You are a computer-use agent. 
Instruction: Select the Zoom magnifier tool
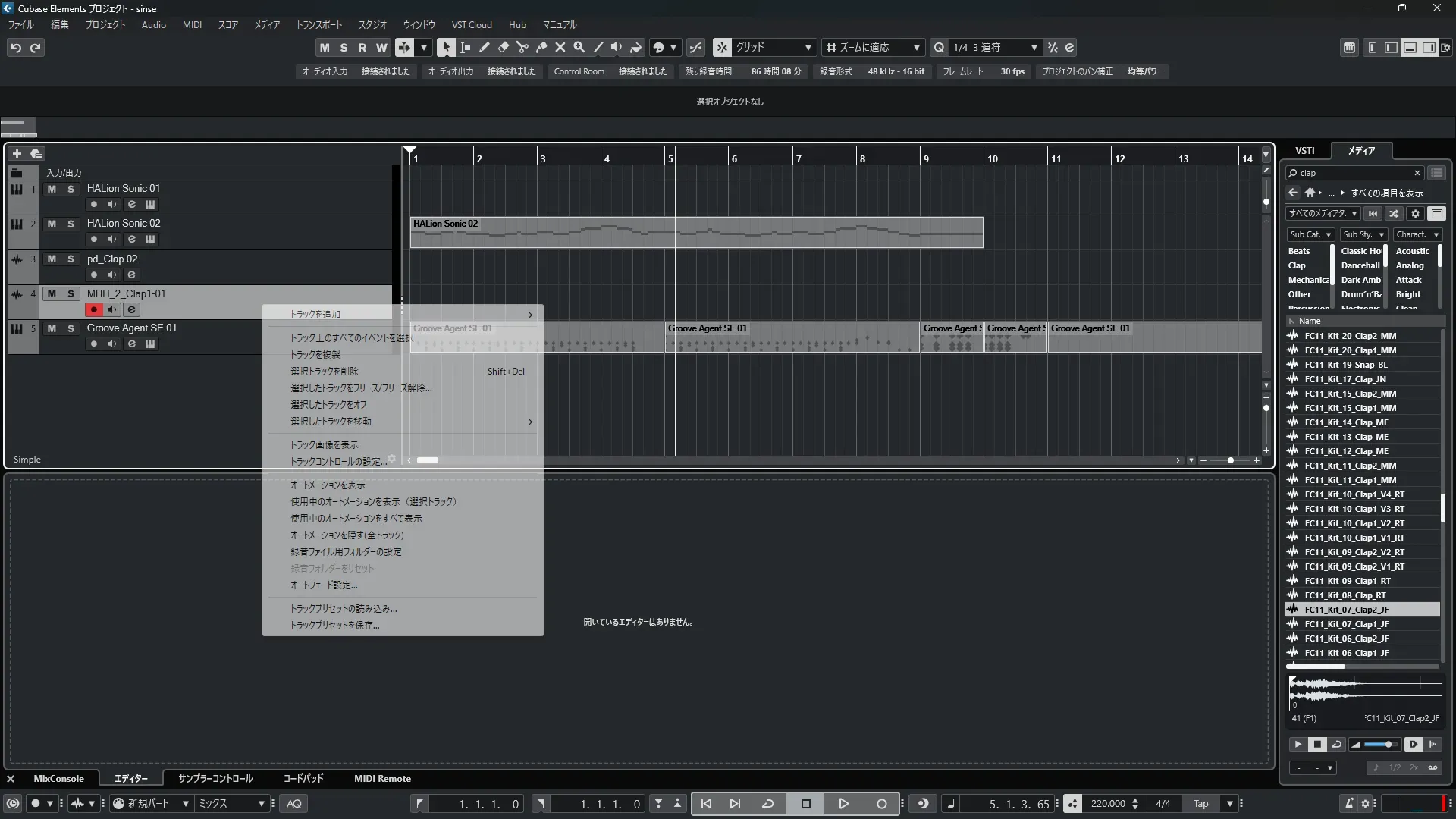[579, 47]
